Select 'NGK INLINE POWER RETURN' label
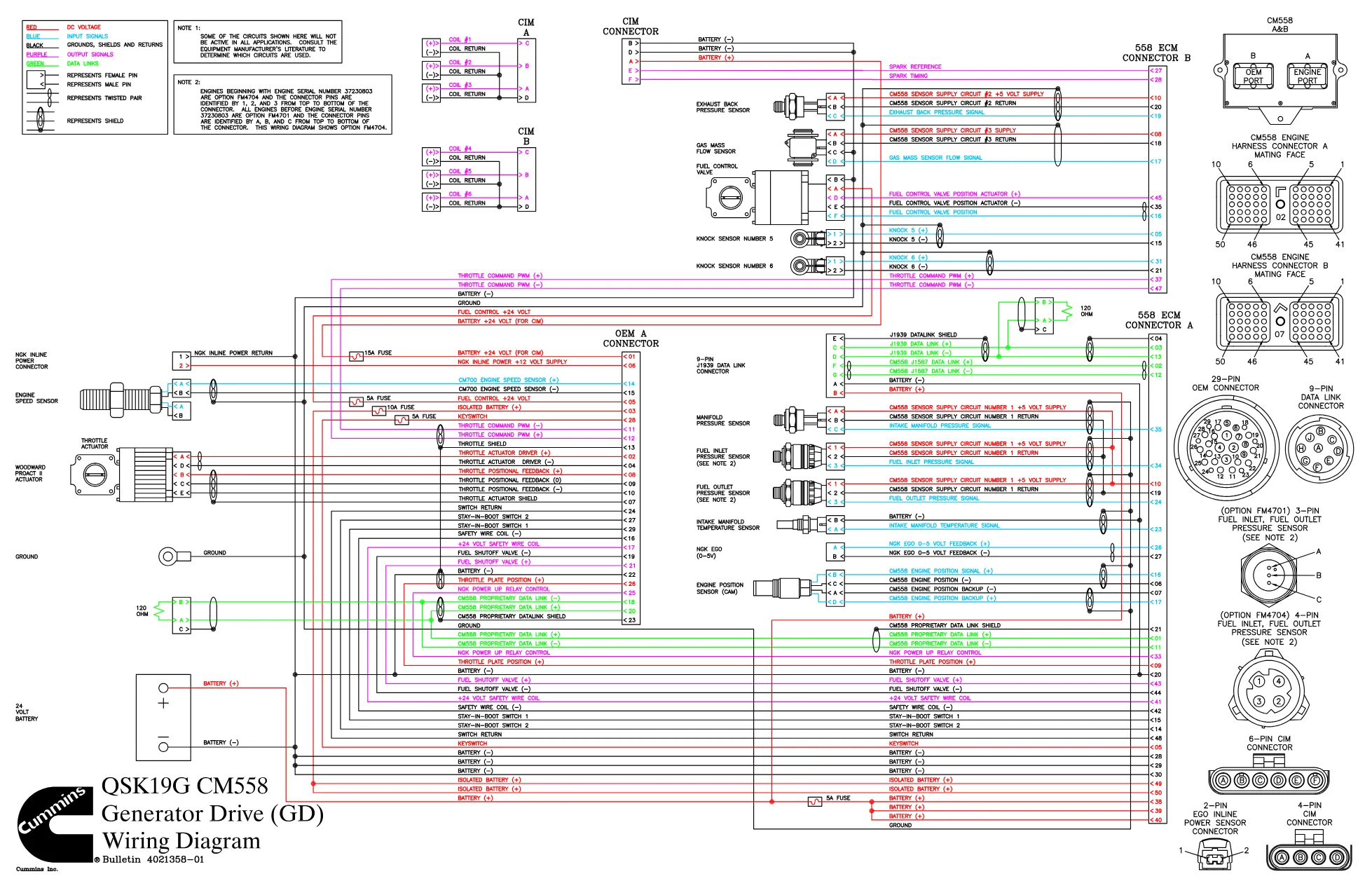The height and width of the screenshot is (888, 1372). pyautogui.click(x=233, y=353)
